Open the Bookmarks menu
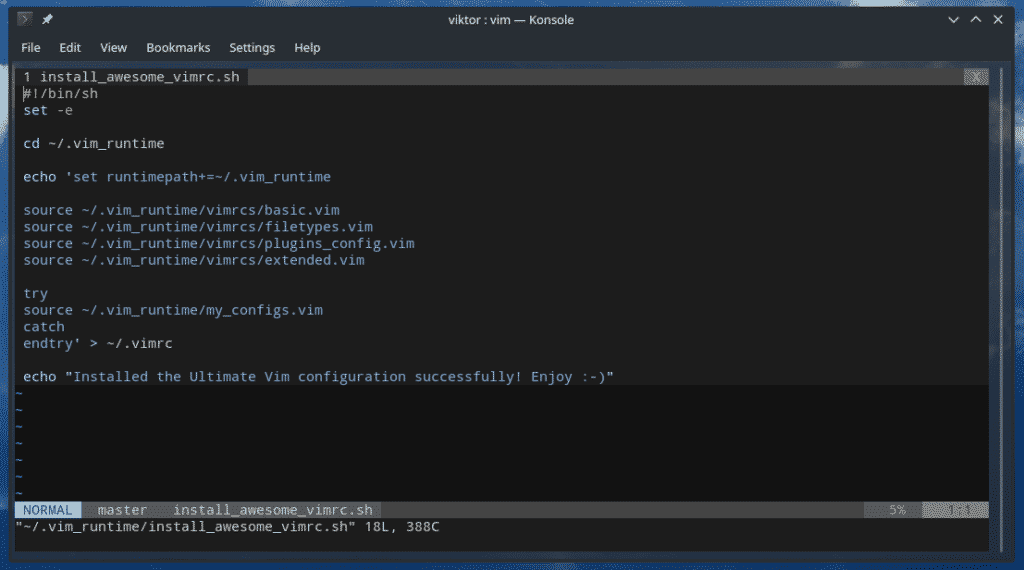The height and width of the screenshot is (570, 1024). [x=178, y=48]
